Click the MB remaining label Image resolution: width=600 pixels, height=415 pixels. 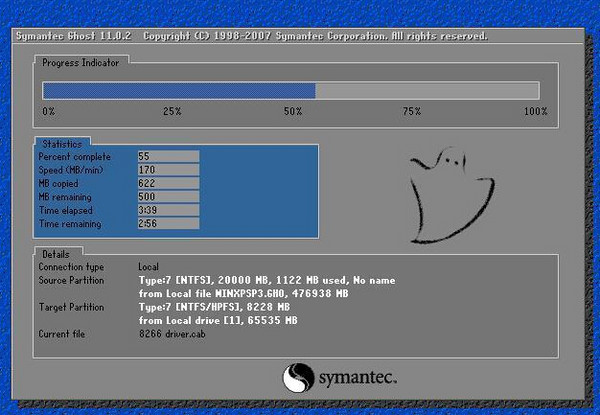65,197
